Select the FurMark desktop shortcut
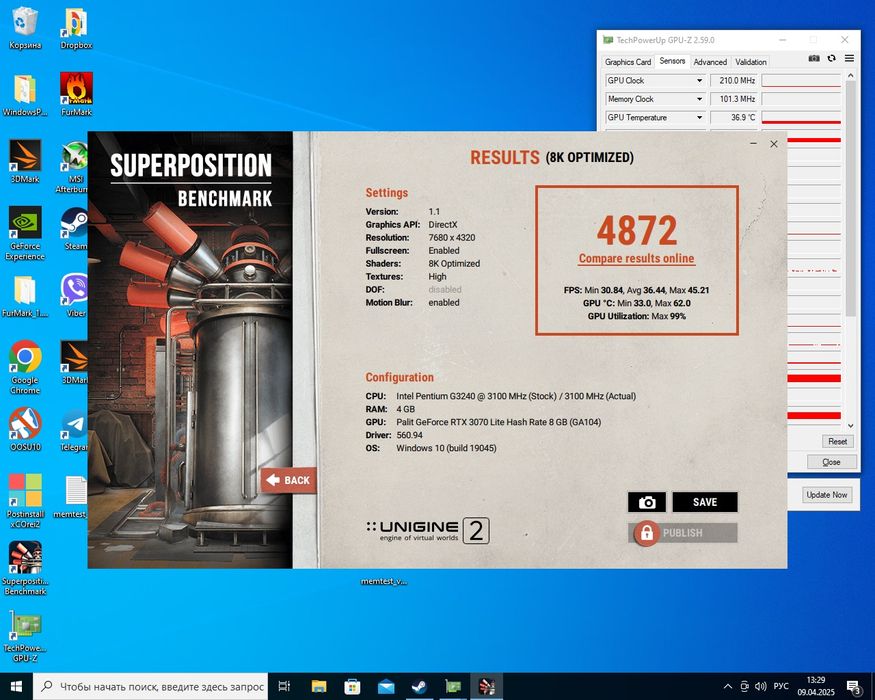The image size is (875, 700). click(76, 94)
